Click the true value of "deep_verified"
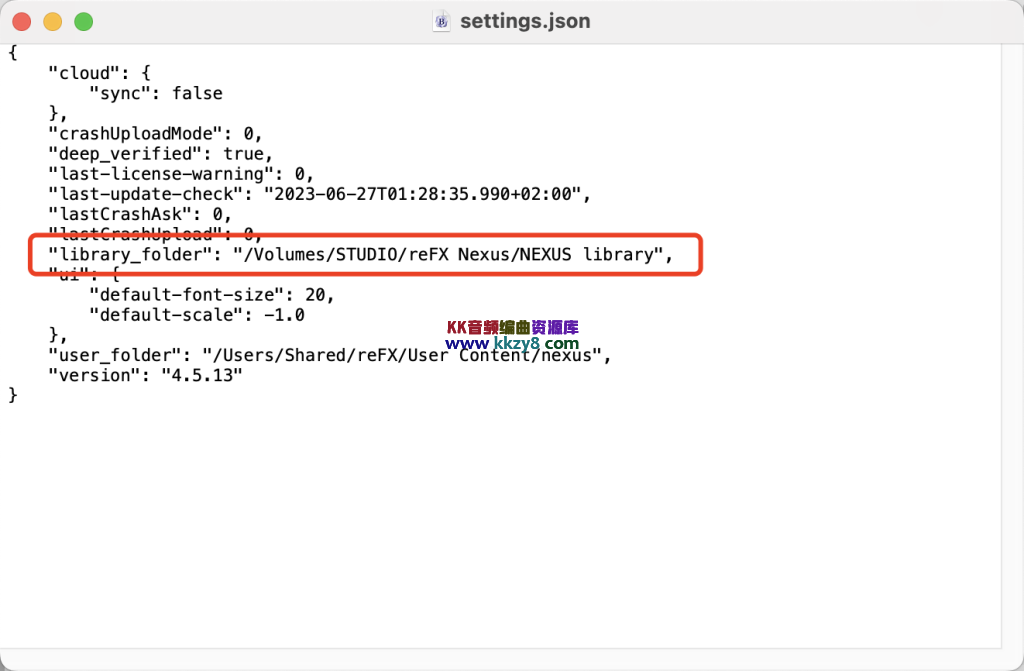The image size is (1024, 671). (243, 154)
